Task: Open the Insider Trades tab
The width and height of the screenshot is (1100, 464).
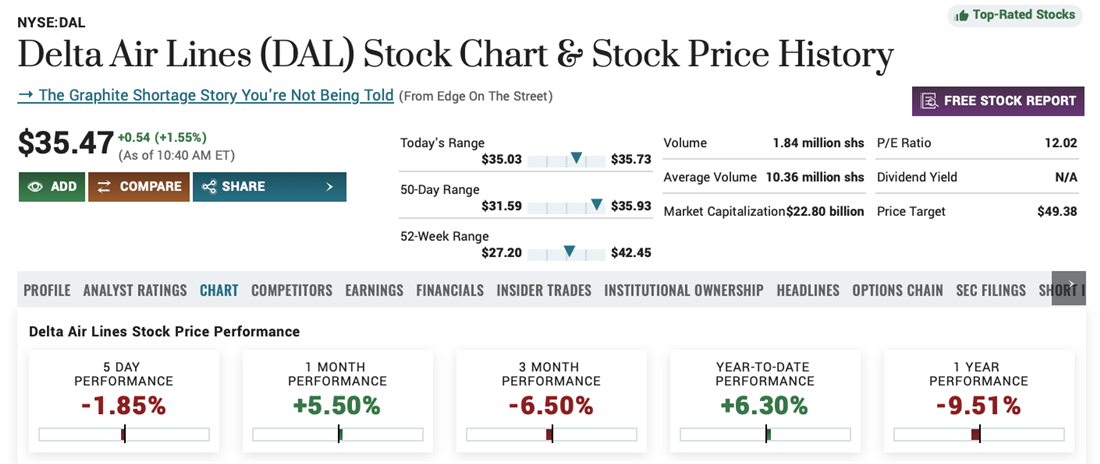Action: 544,290
